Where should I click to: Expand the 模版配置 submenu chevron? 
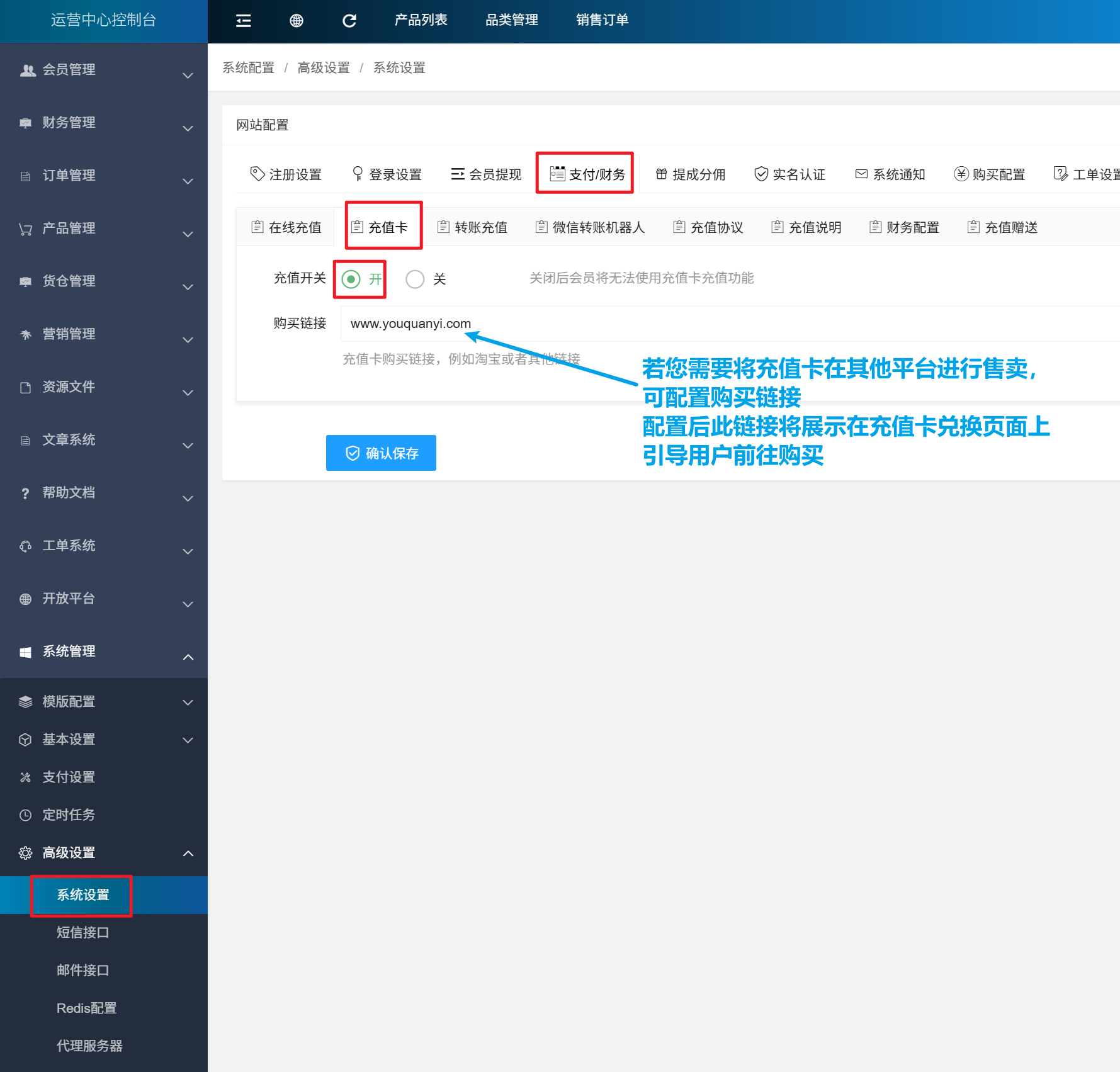tap(188, 702)
